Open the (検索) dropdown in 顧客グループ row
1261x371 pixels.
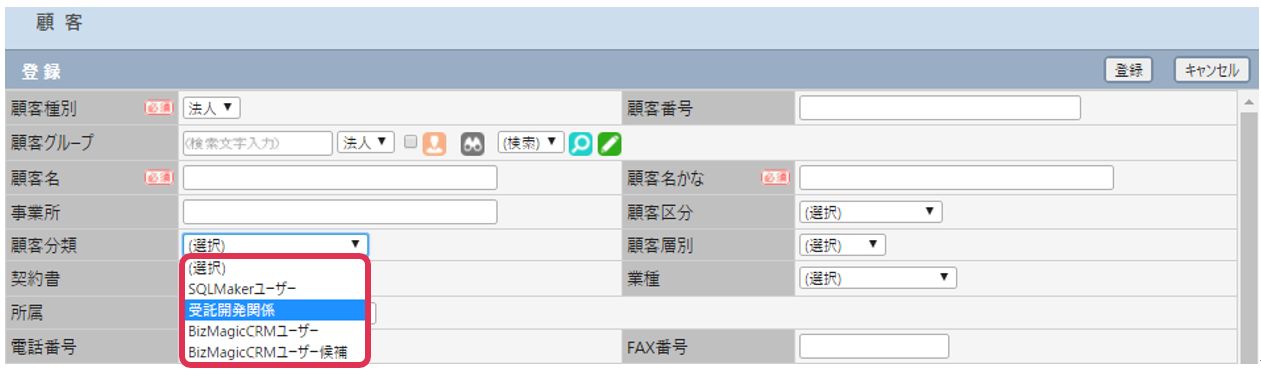pyautogui.click(x=531, y=142)
